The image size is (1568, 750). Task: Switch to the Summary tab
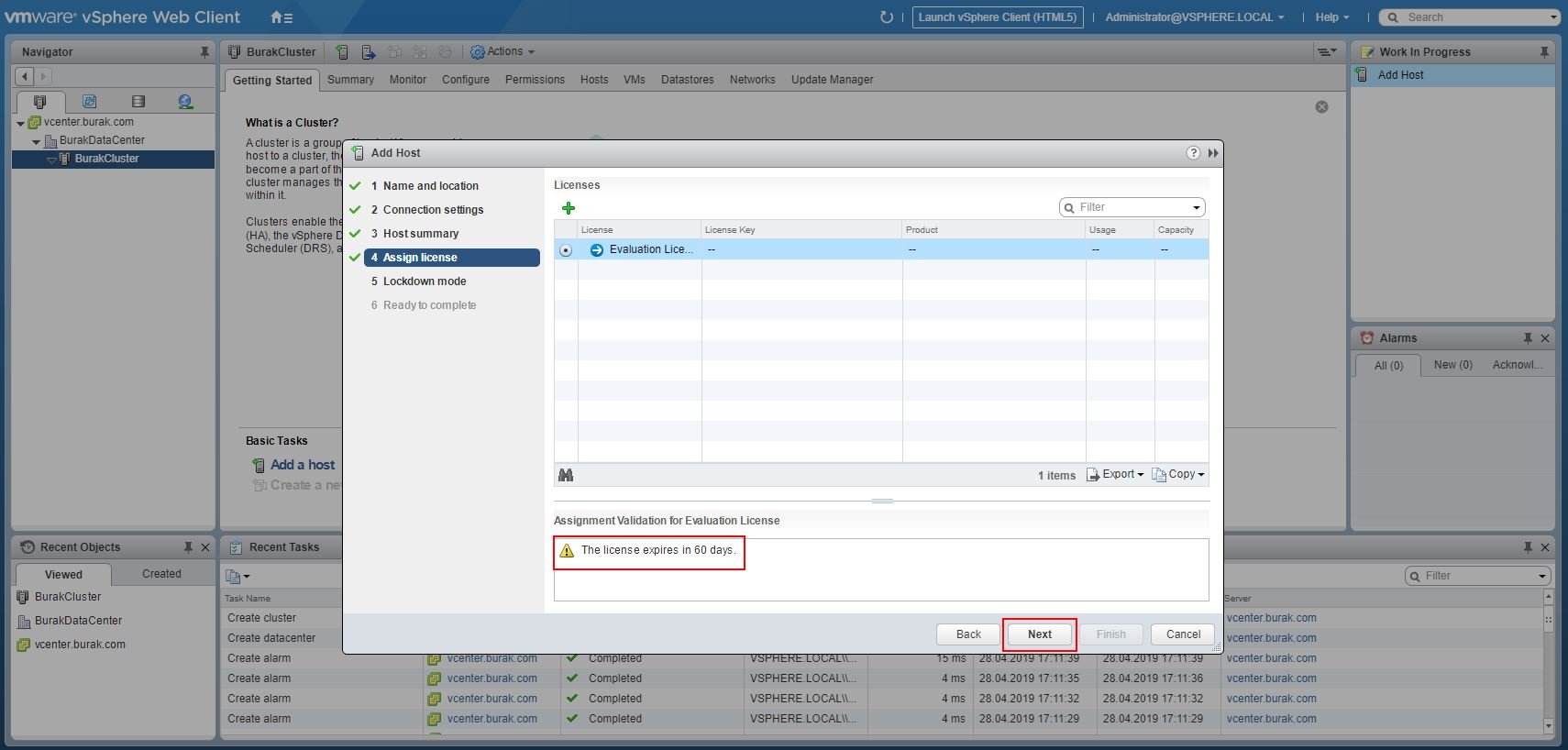click(350, 80)
